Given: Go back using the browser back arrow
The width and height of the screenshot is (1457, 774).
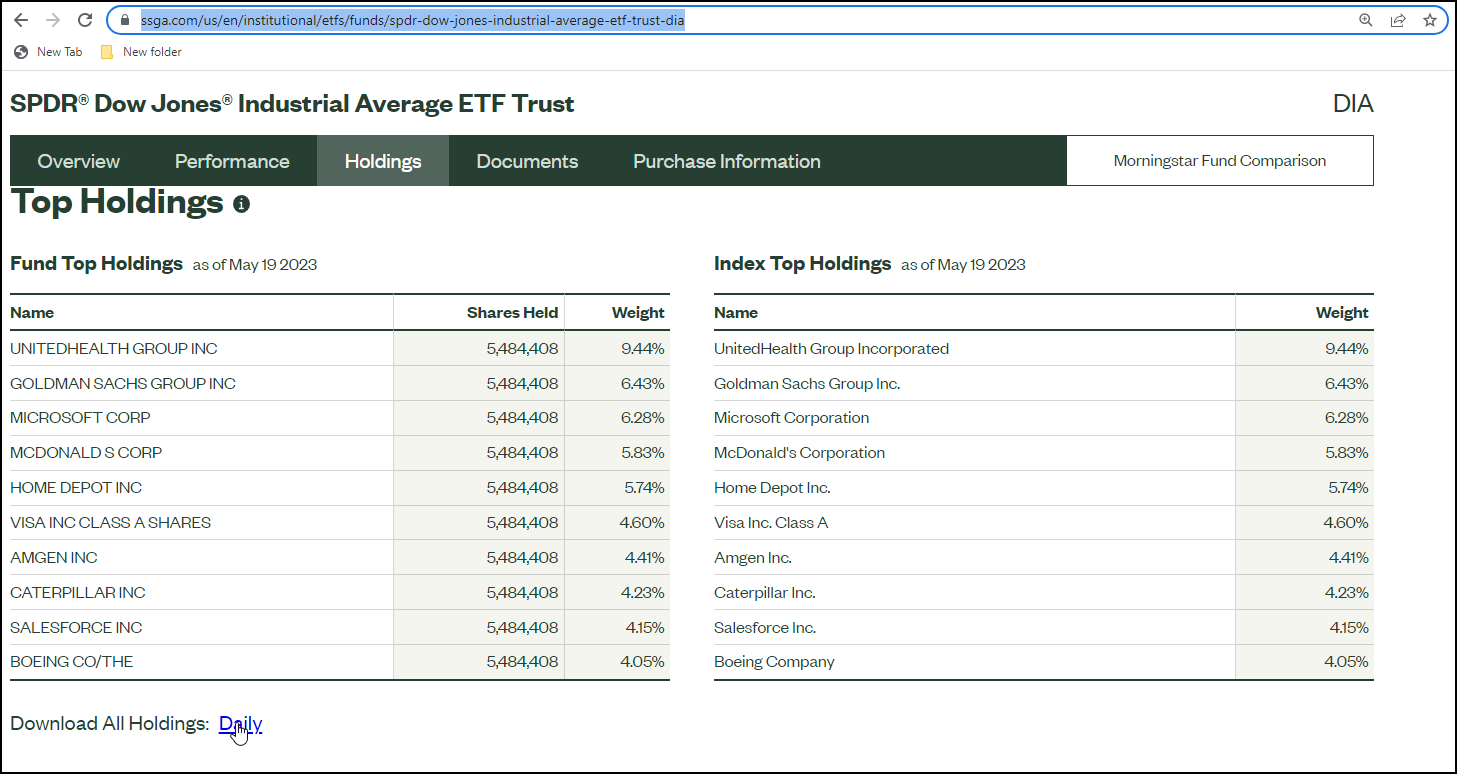Looking at the screenshot, I should tap(21, 20).
